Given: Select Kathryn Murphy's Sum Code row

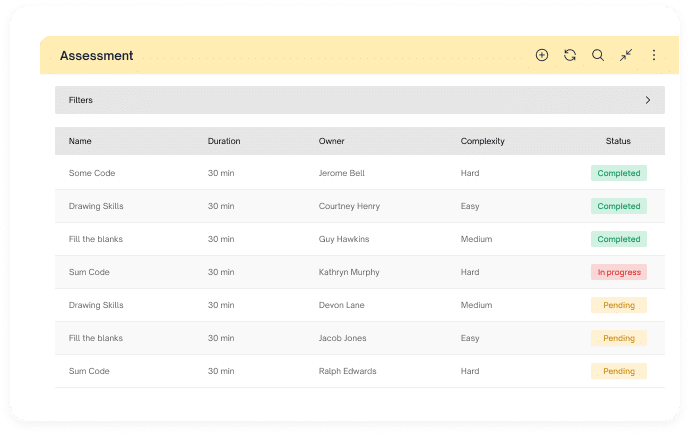Looking at the screenshot, I should 360,272.
